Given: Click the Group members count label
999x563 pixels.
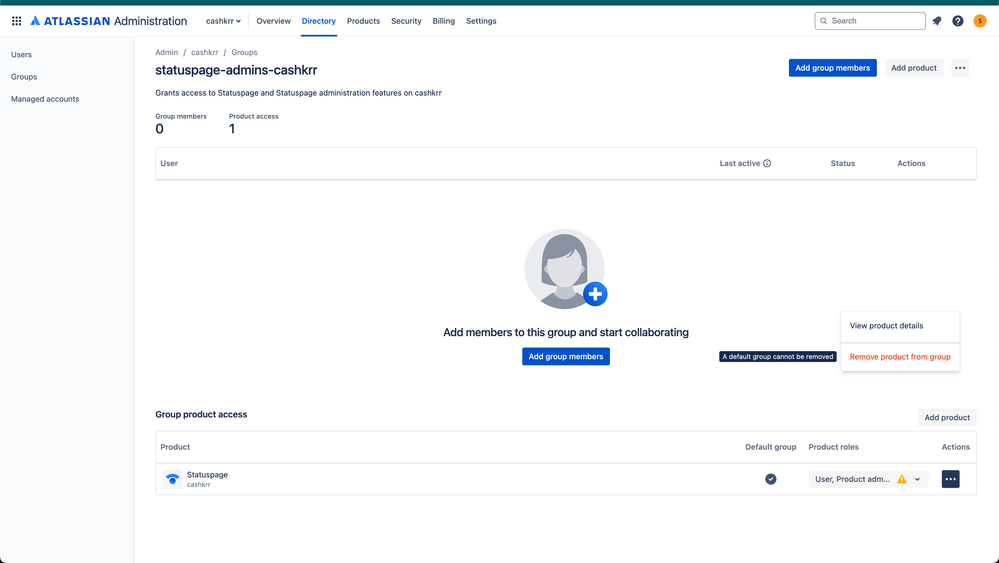Looking at the screenshot, I should coord(181,117).
